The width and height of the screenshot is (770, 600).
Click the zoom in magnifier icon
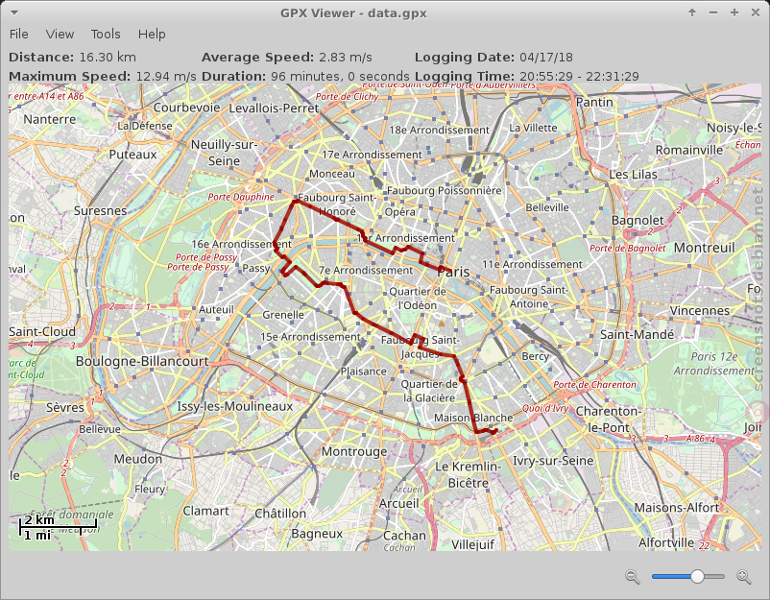(x=743, y=576)
